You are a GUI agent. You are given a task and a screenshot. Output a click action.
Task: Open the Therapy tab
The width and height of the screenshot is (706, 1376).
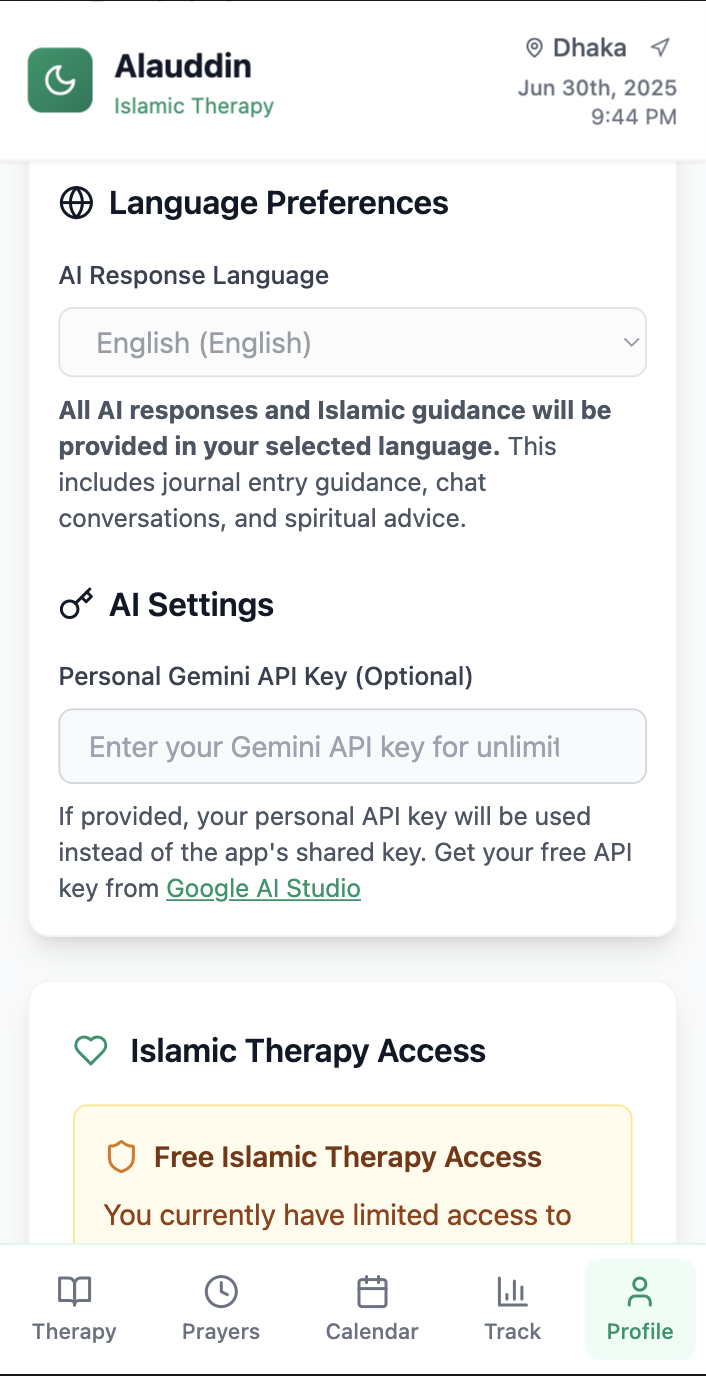pos(74,1309)
